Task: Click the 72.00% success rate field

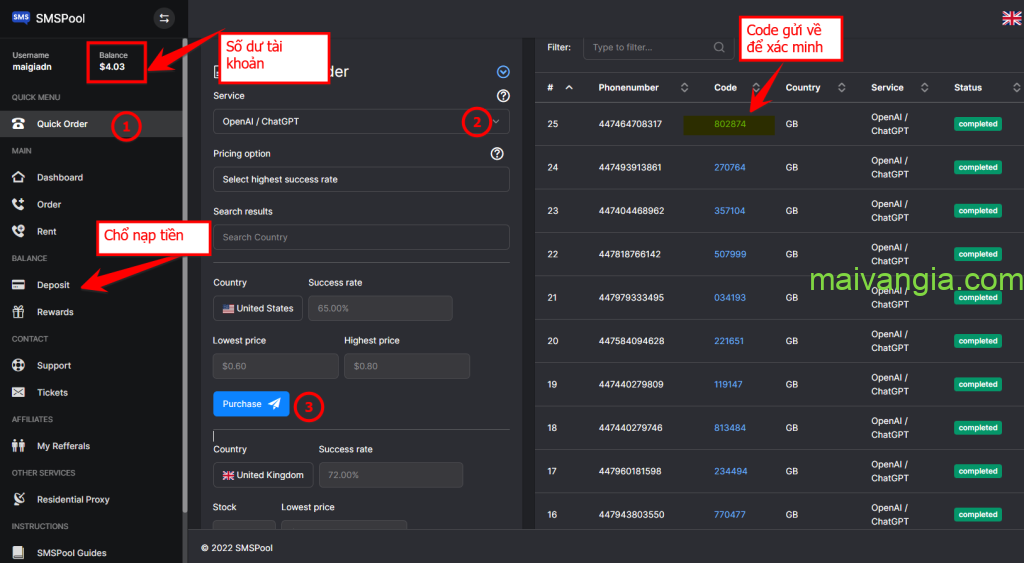Action: [391, 475]
